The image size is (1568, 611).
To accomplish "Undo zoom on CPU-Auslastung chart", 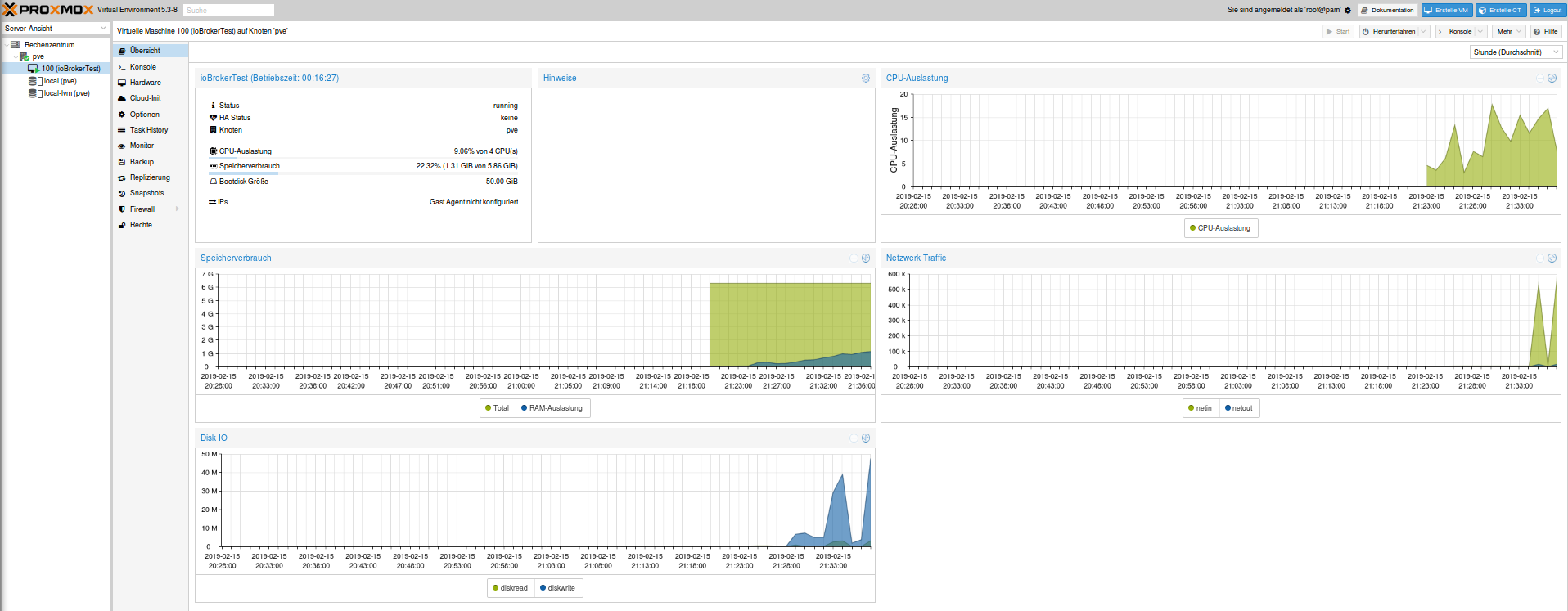I will click(1539, 79).
